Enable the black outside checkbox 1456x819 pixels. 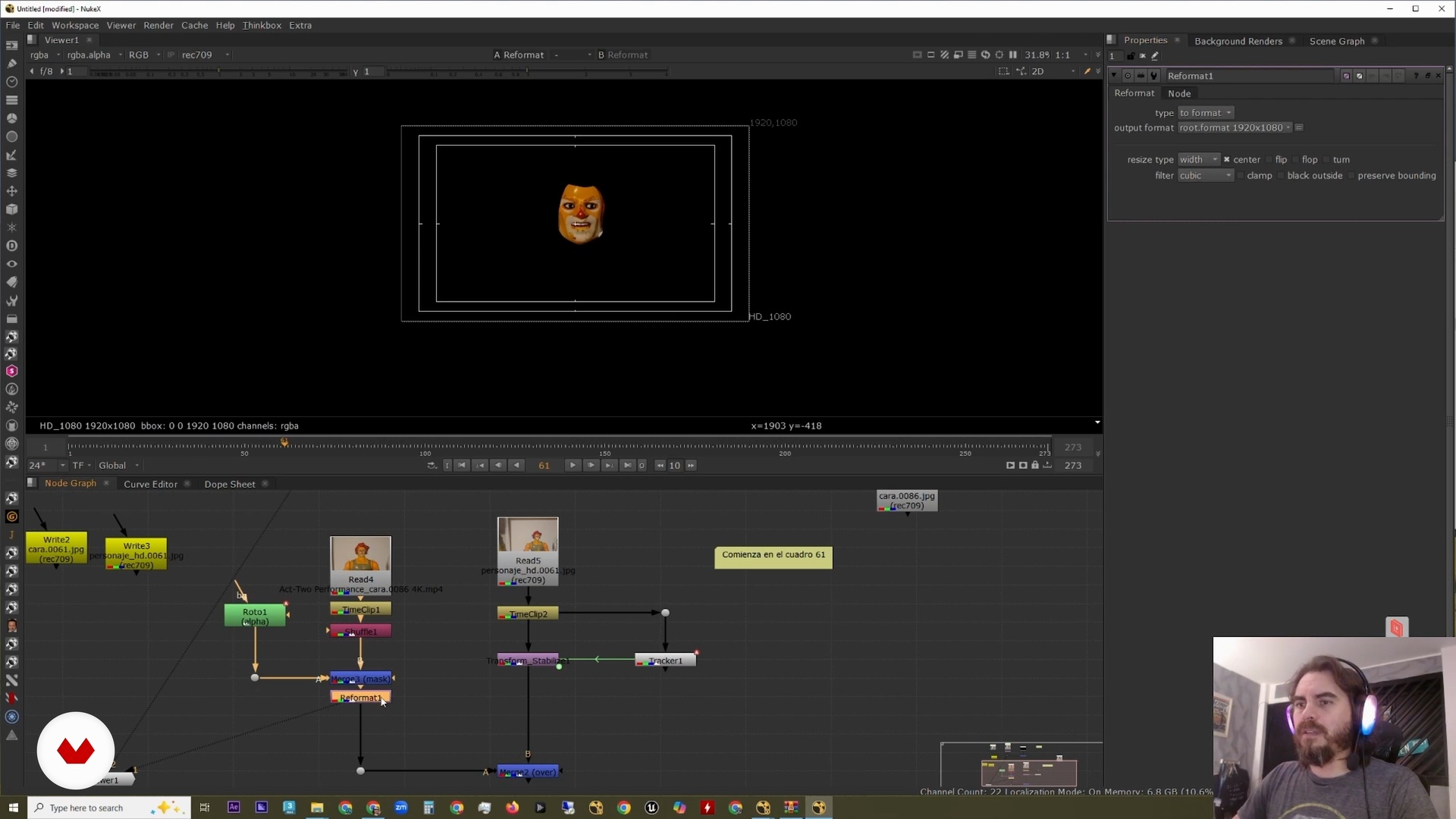coord(1281,176)
